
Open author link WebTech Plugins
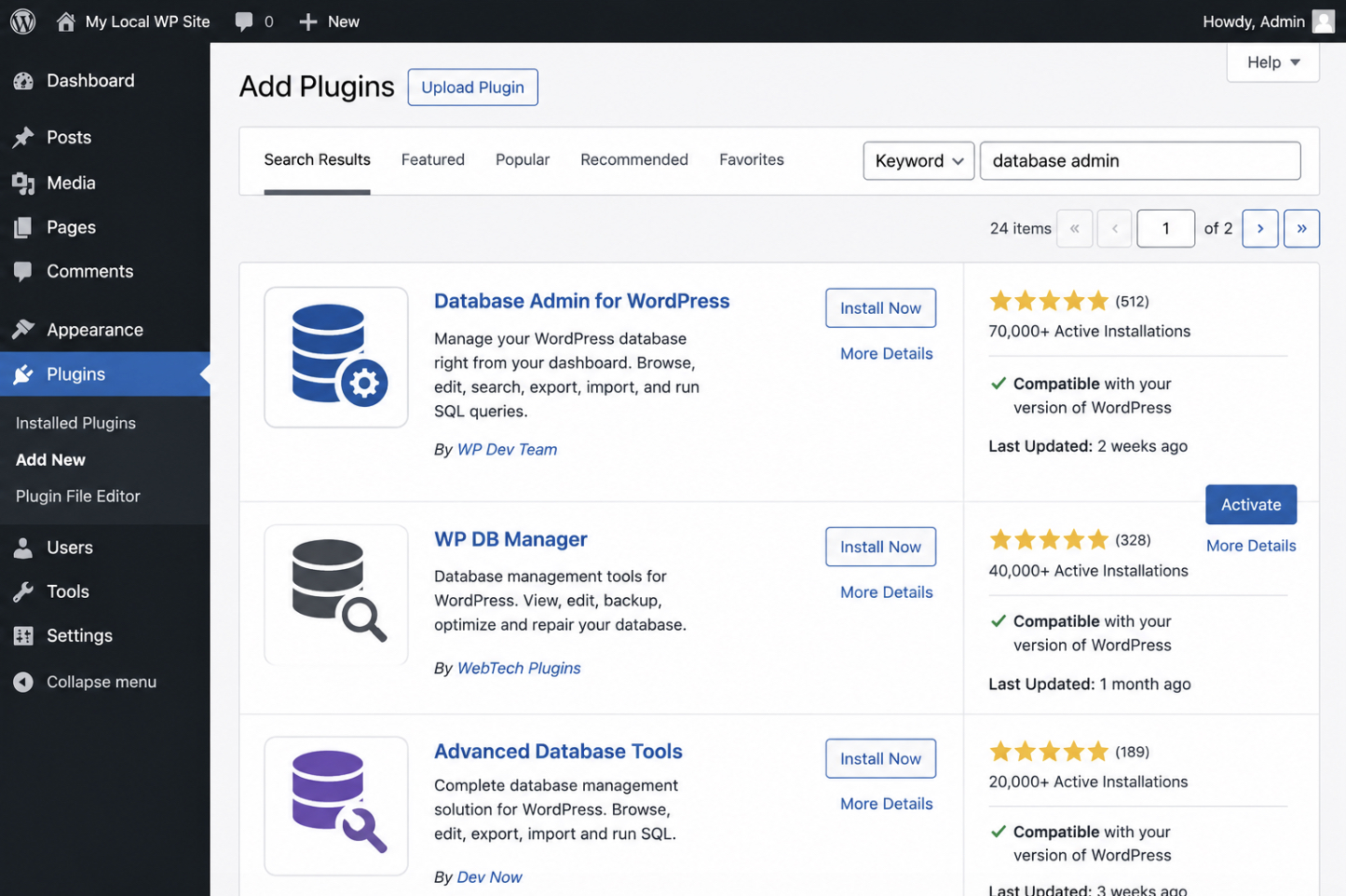point(519,669)
